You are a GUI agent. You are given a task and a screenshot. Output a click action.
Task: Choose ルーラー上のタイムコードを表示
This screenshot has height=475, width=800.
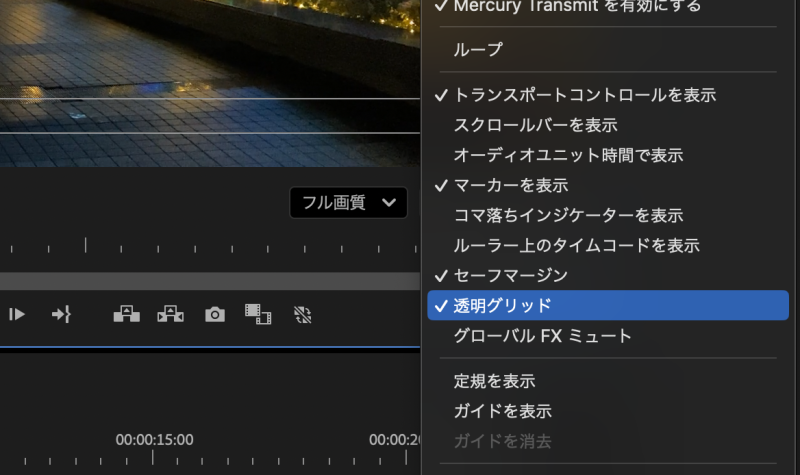(576, 246)
